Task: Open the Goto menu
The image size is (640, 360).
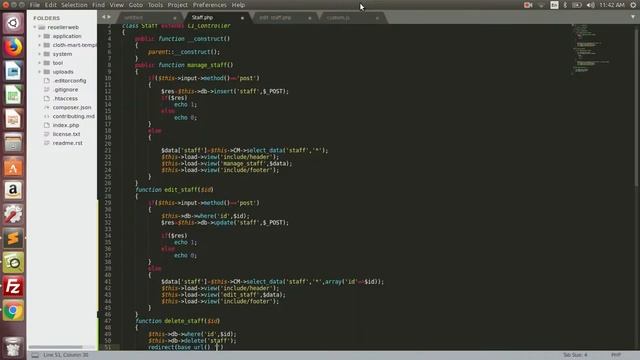Action: coord(136,5)
